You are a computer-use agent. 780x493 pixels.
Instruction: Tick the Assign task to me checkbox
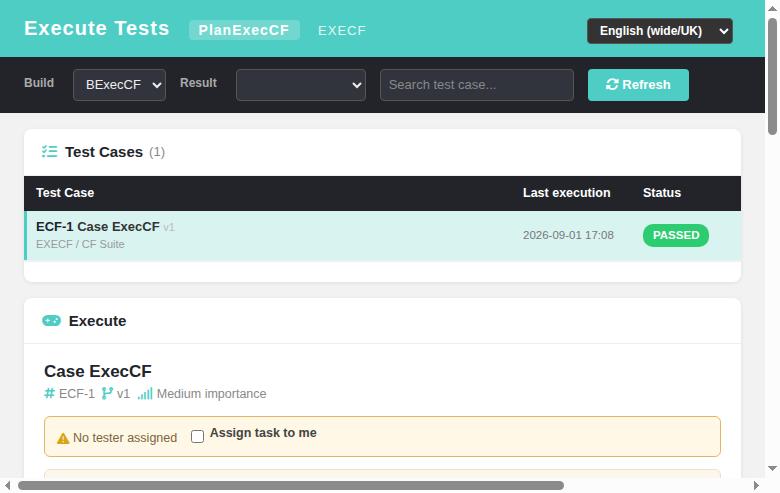point(197,437)
